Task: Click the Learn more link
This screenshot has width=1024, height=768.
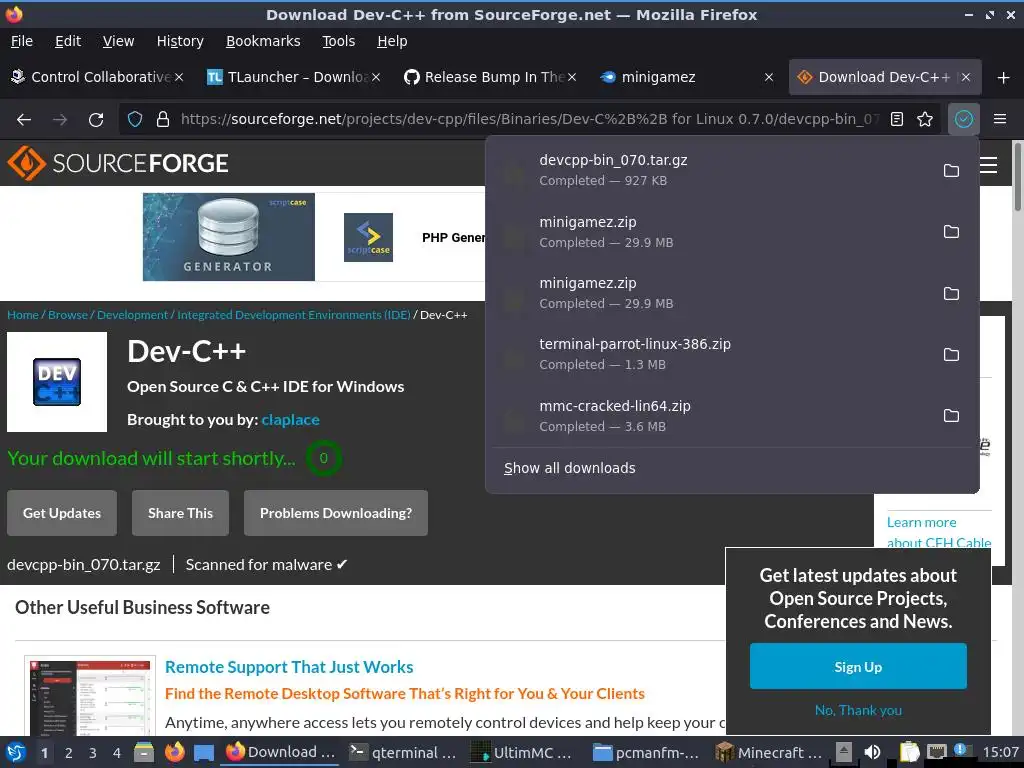Action: pos(921,522)
